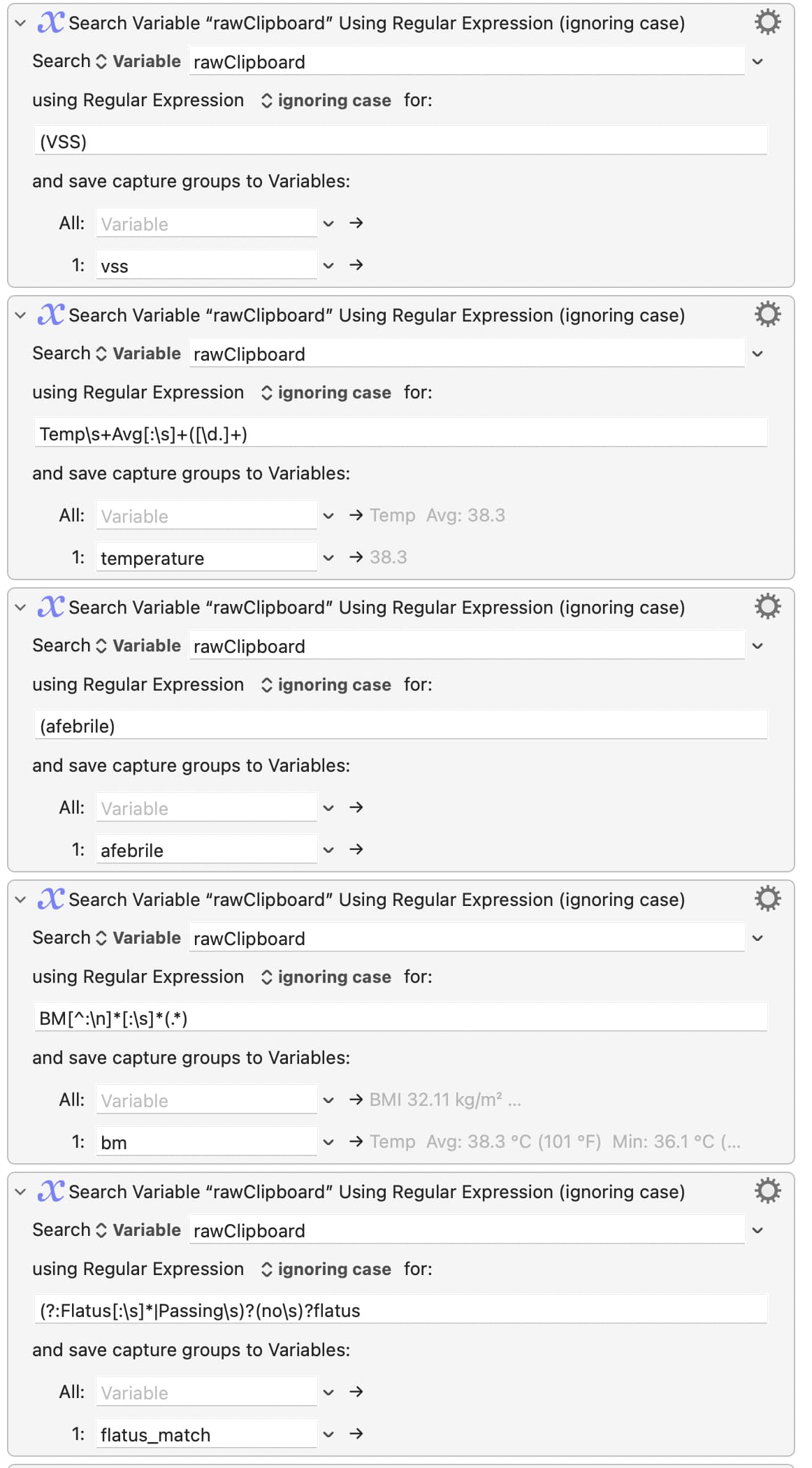Open gear menu for the (VSS) search action
Viewport: 812px width, 1468px height.
pyautogui.click(x=767, y=22)
